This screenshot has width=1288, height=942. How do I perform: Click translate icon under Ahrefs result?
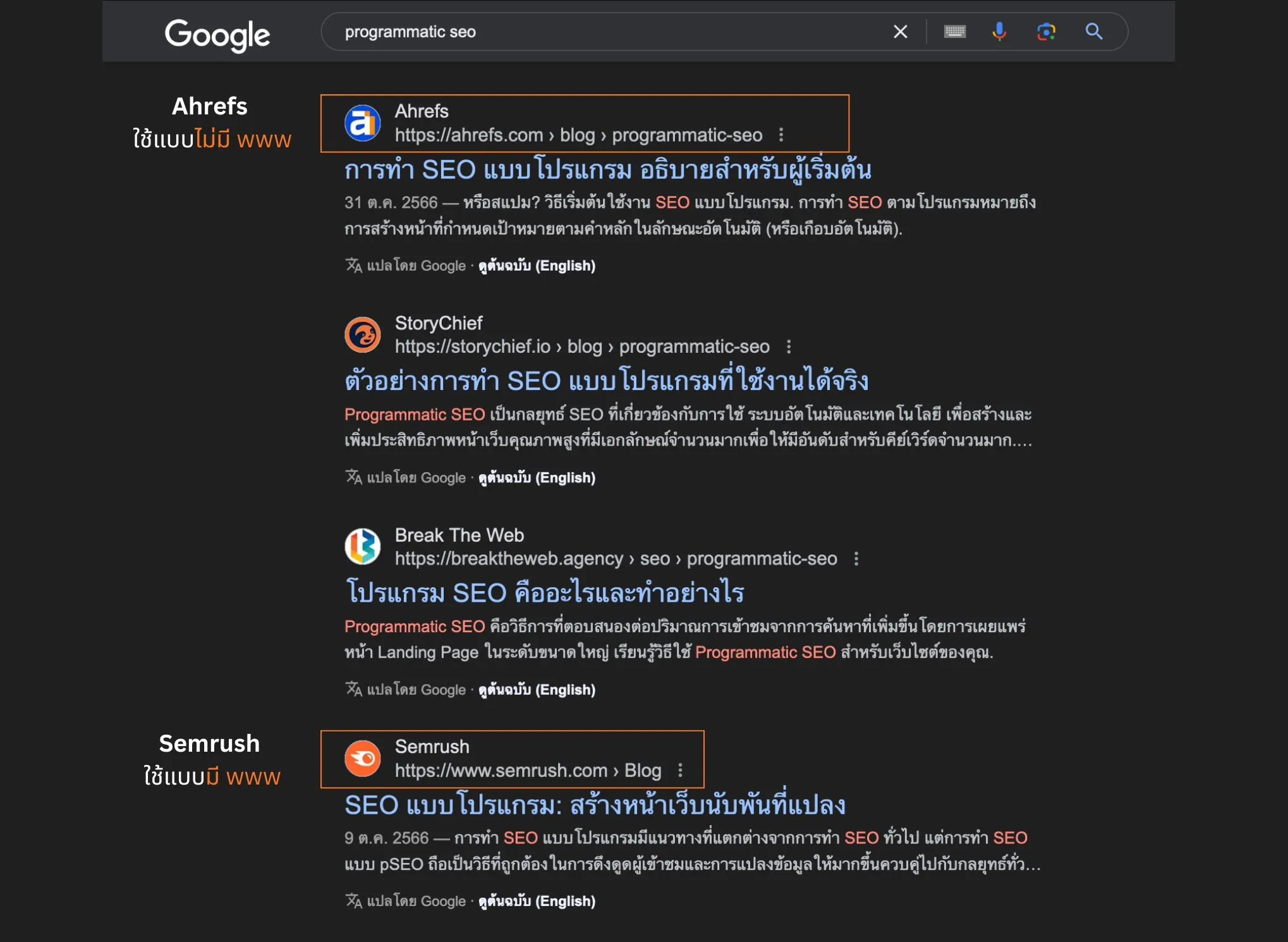[353, 266]
